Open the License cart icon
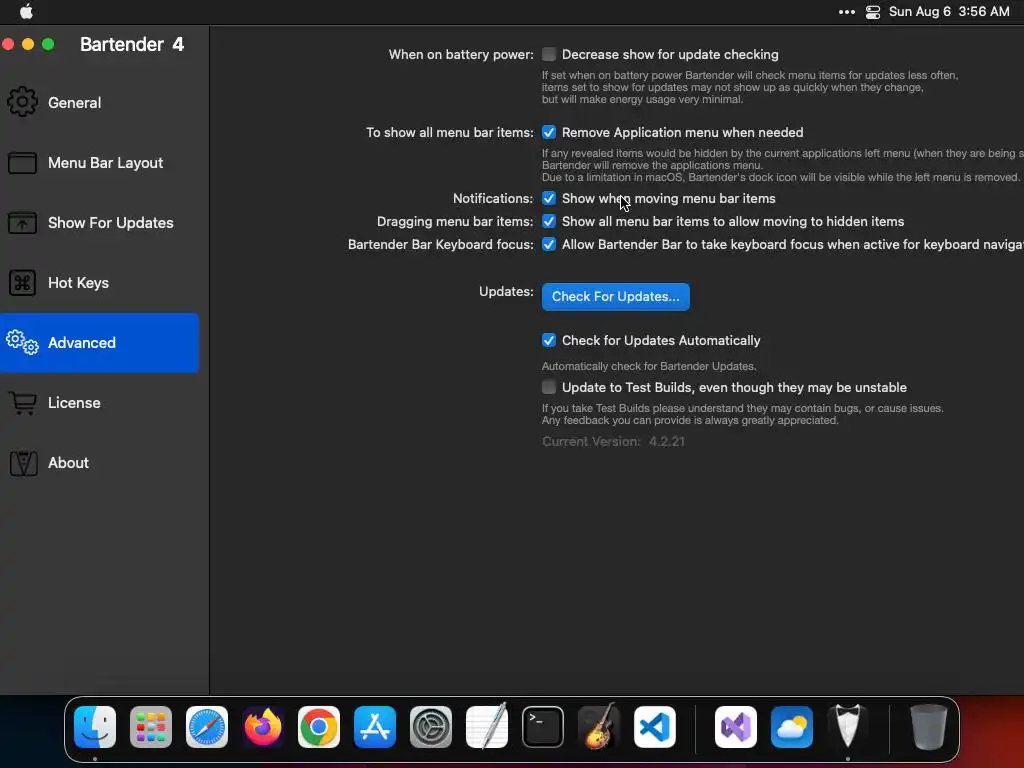Image resolution: width=1024 pixels, height=768 pixels. pyautogui.click(x=23, y=402)
